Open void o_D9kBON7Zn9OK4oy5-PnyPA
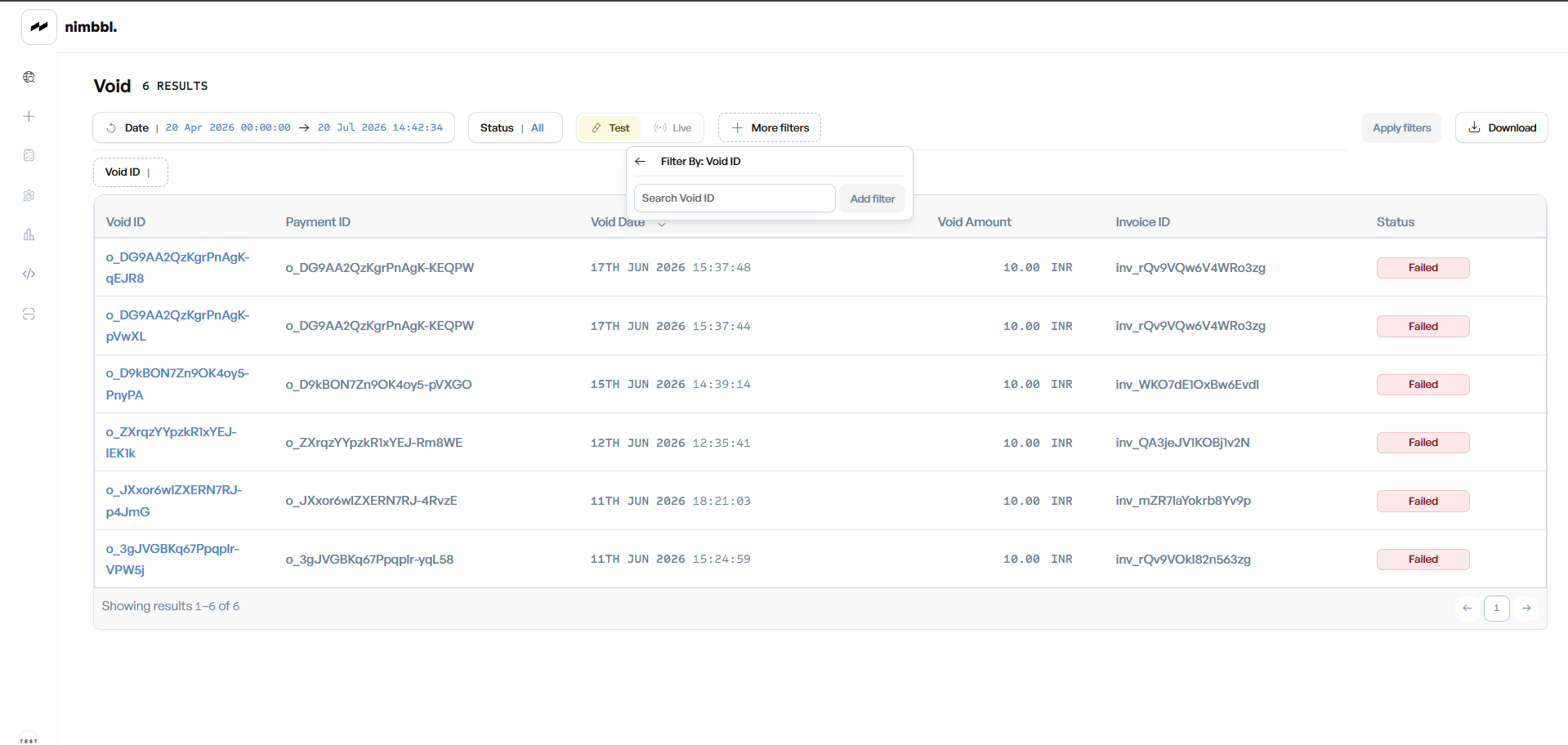1568x745 pixels. pos(177,384)
